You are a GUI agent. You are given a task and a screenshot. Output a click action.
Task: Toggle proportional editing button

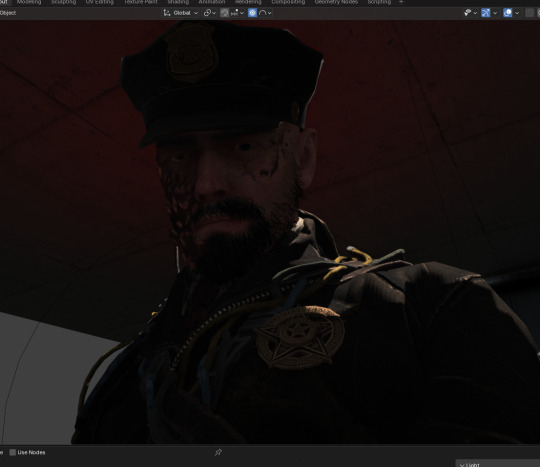(x=252, y=13)
